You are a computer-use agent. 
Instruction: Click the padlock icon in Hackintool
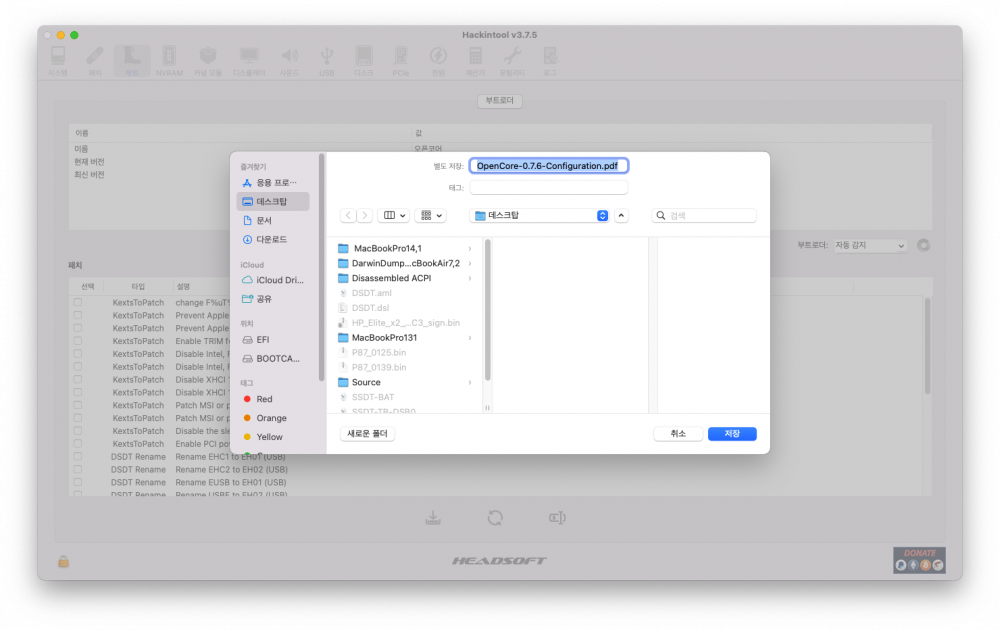pos(63,561)
